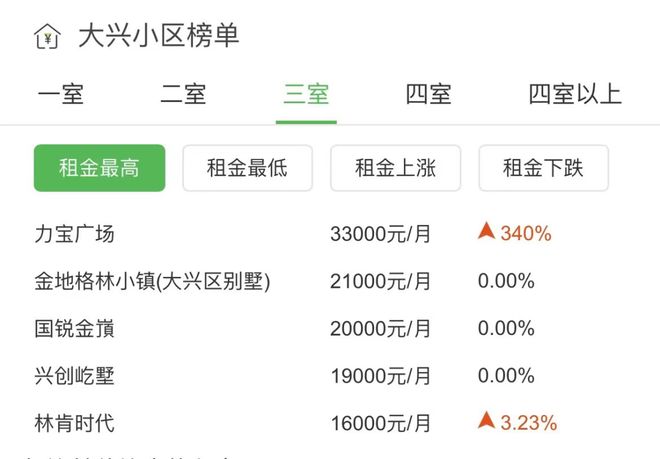The height and width of the screenshot is (459, 660).
Task: Show the 租金上涨 ranking
Action: click(x=395, y=168)
